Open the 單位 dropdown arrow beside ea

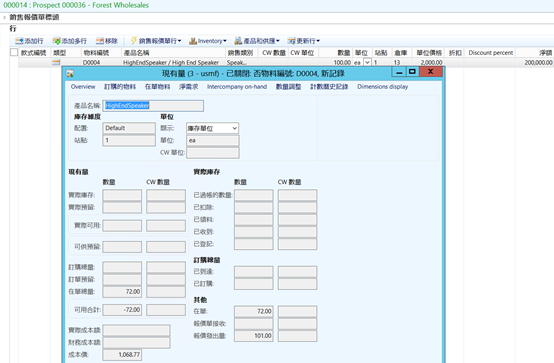coord(367,63)
